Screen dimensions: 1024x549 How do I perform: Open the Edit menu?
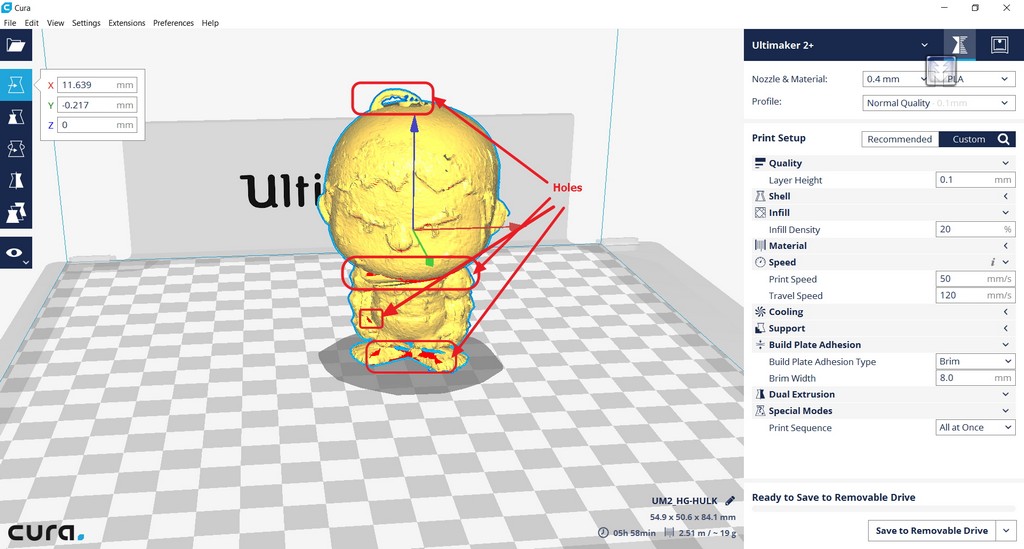31,23
